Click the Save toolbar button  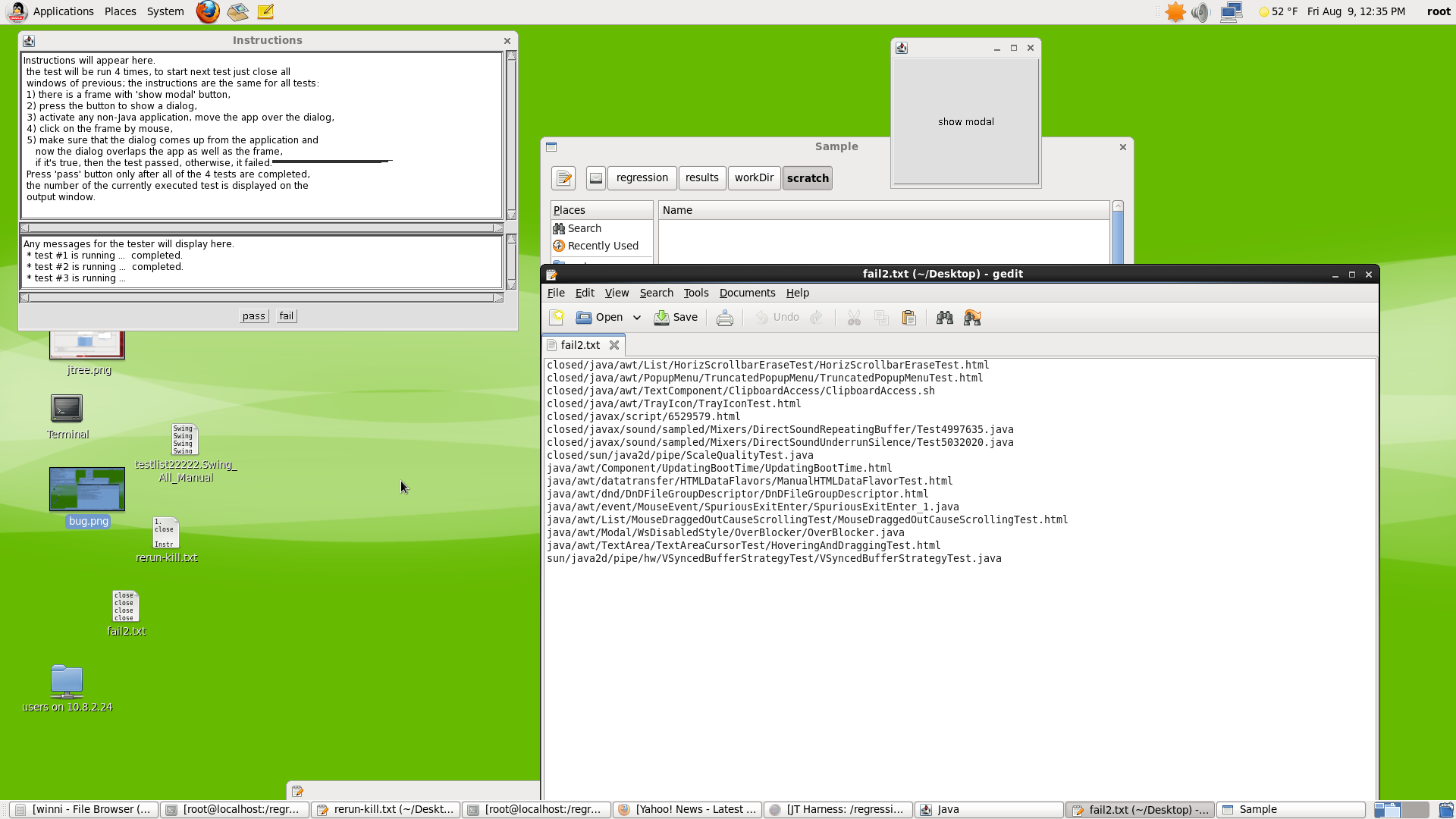pos(676,318)
